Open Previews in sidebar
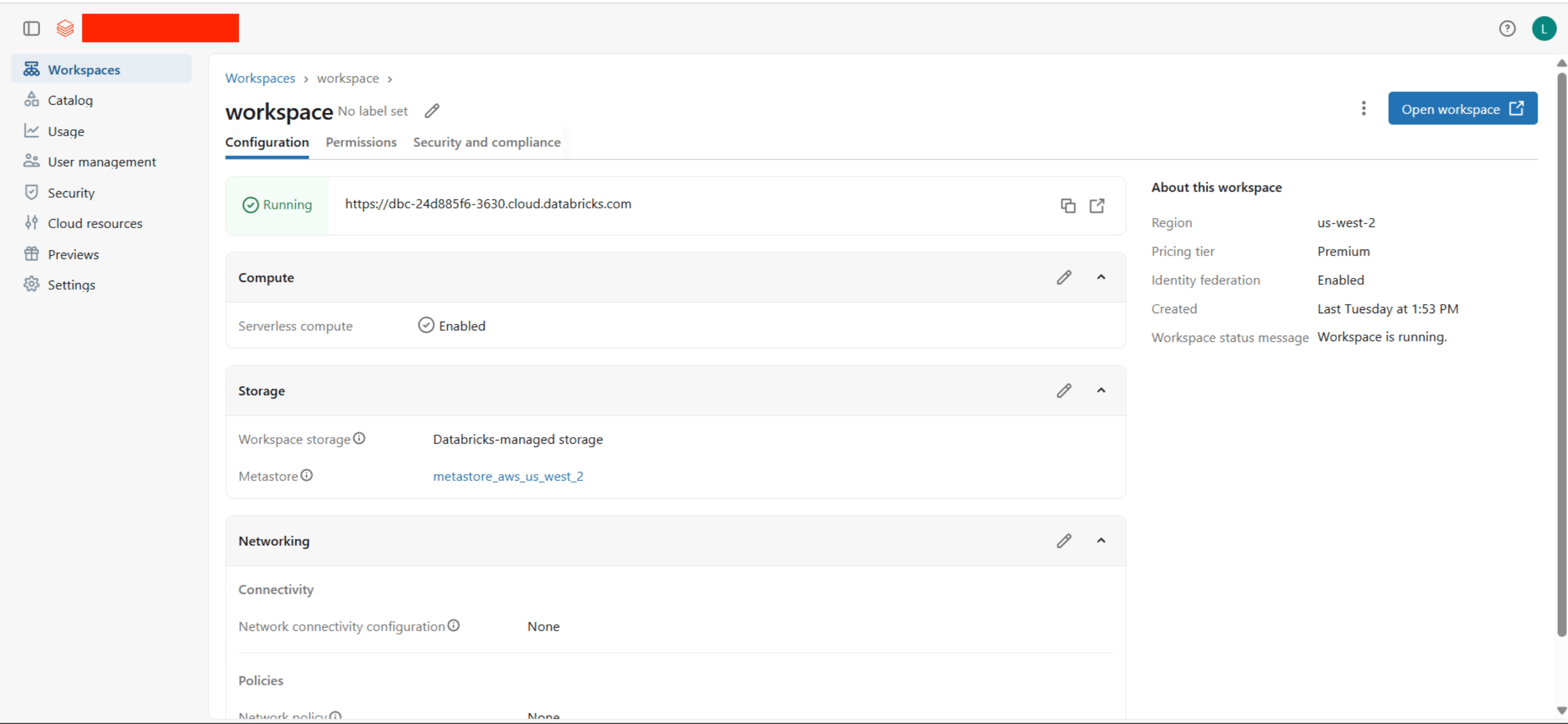1568x724 pixels. click(101, 254)
